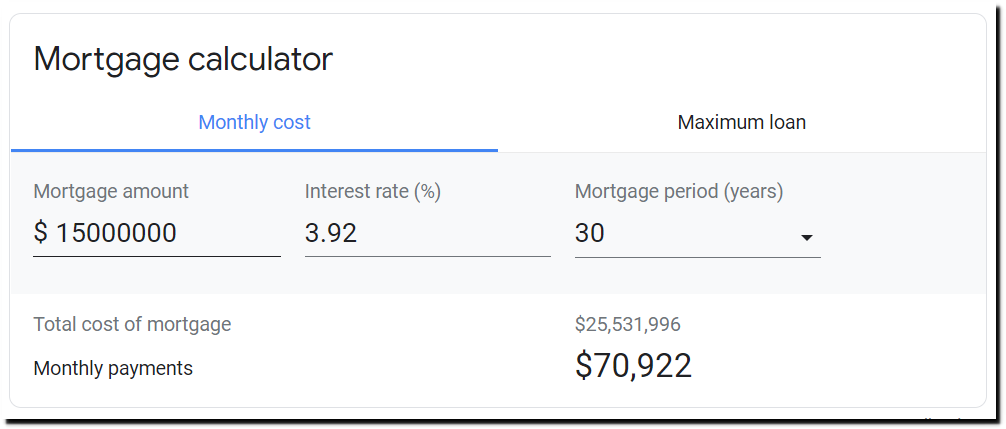Click the Interest rate field showing 3.92
The image size is (1006, 429).
pyautogui.click(x=427, y=233)
